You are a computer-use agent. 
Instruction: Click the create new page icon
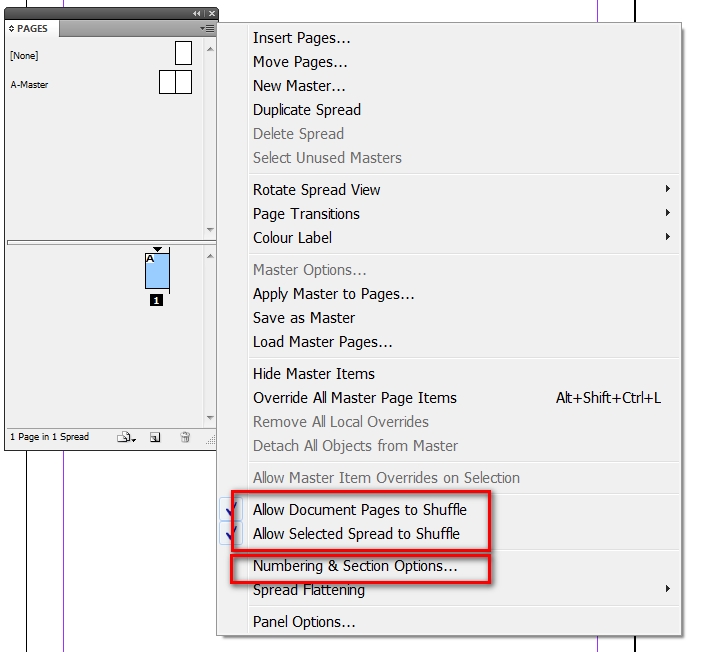click(155, 437)
